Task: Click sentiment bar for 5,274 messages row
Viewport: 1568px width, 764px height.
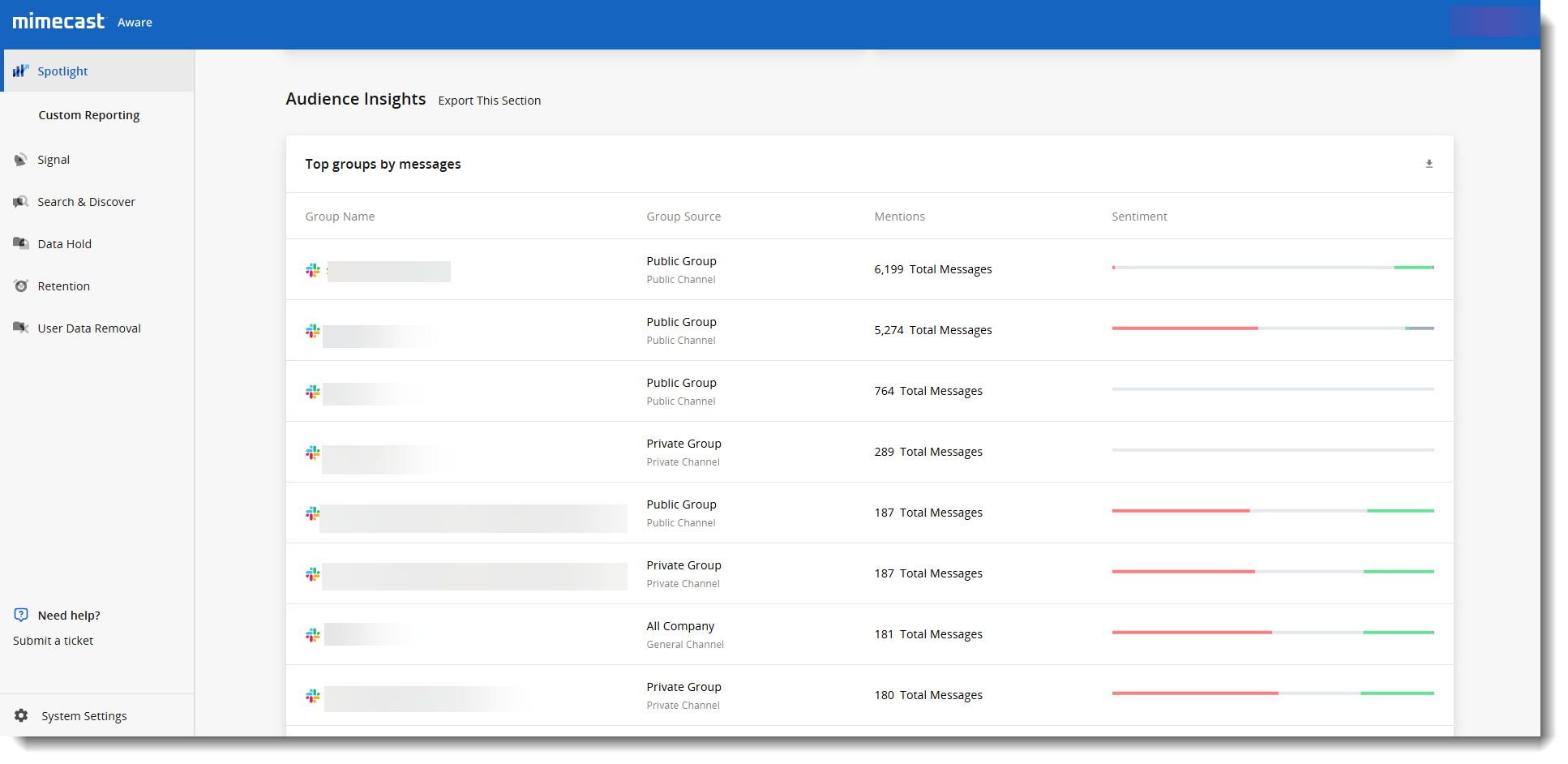Action: coord(1272,328)
